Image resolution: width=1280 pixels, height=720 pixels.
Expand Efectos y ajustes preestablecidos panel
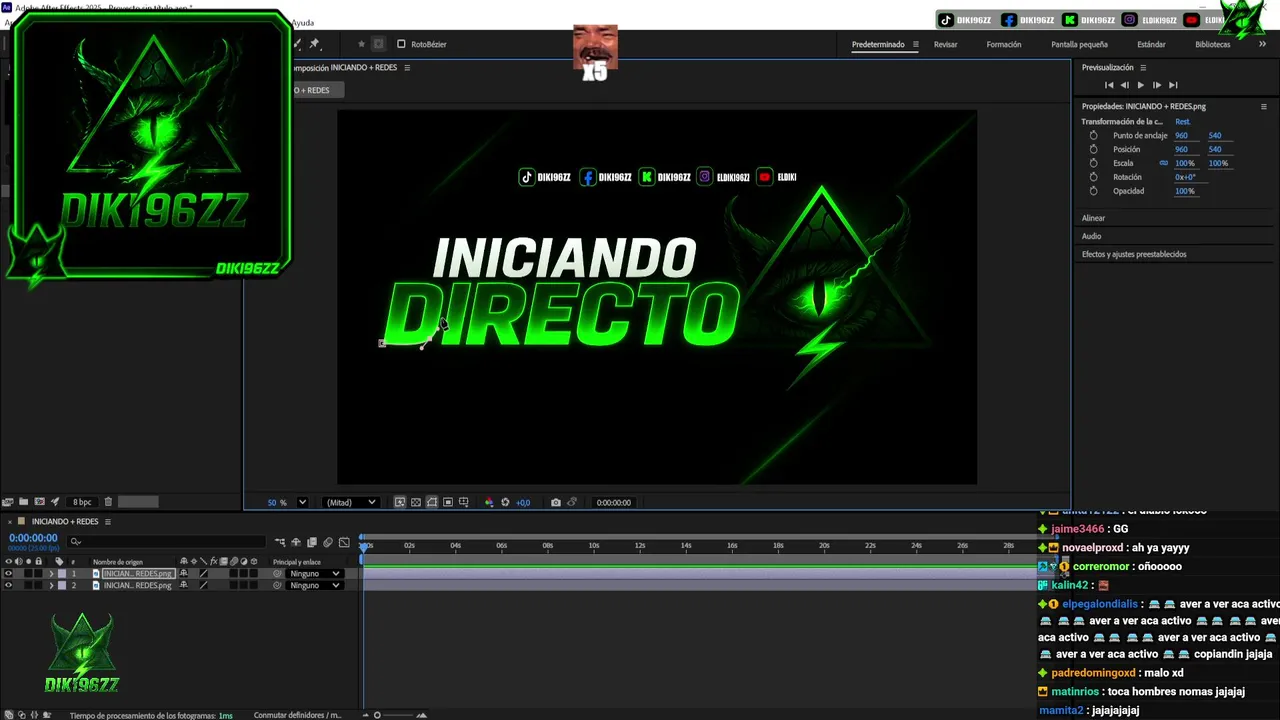tap(1133, 254)
